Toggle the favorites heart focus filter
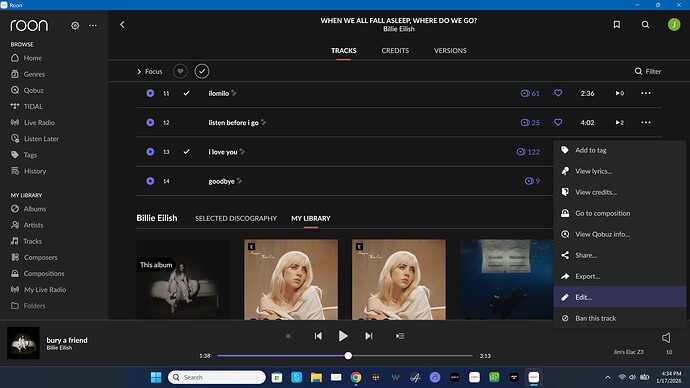Image resolution: width=690 pixels, height=388 pixels. pyautogui.click(x=180, y=71)
